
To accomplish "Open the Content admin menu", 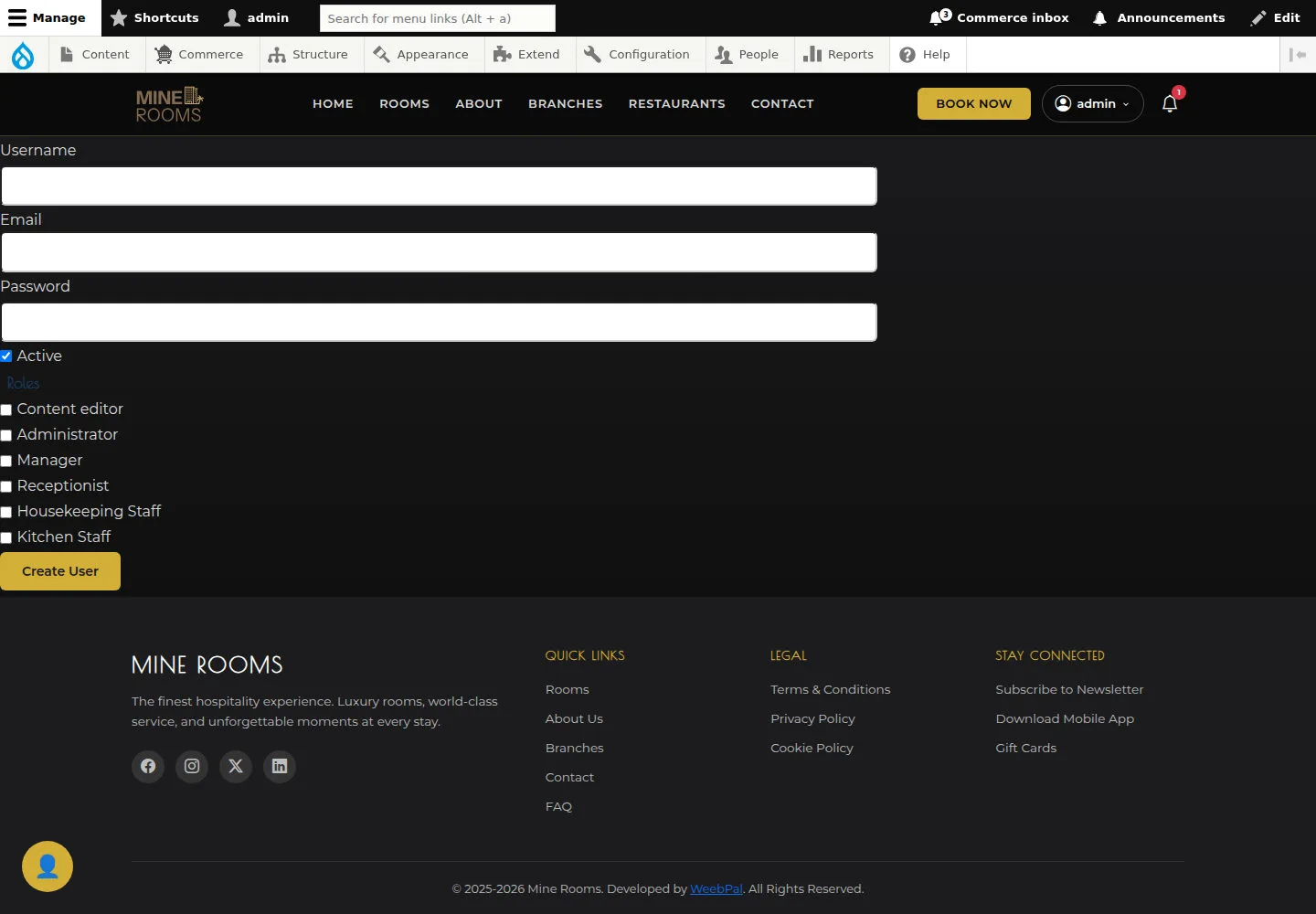I will [95, 55].
